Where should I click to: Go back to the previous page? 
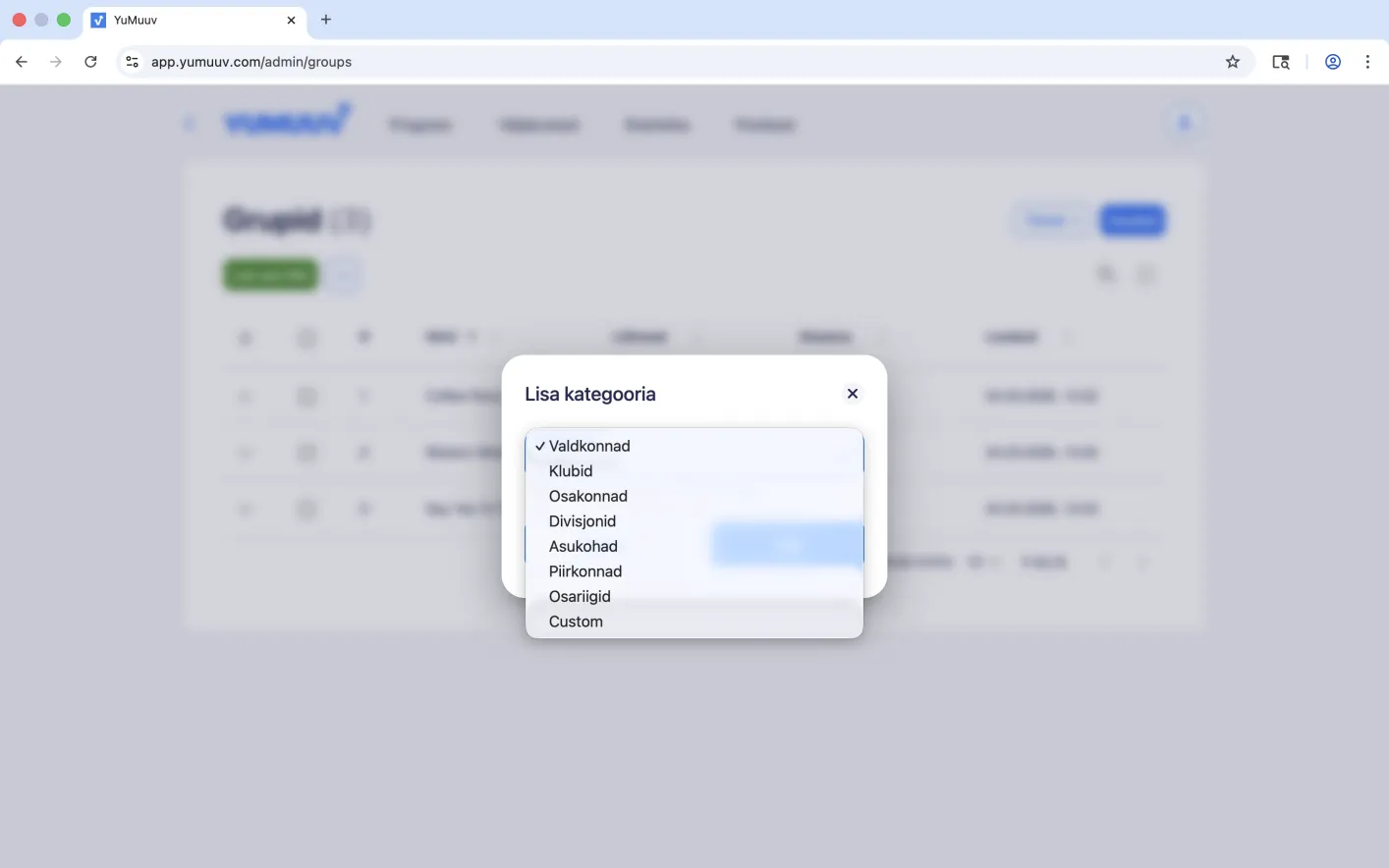click(22, 62)
